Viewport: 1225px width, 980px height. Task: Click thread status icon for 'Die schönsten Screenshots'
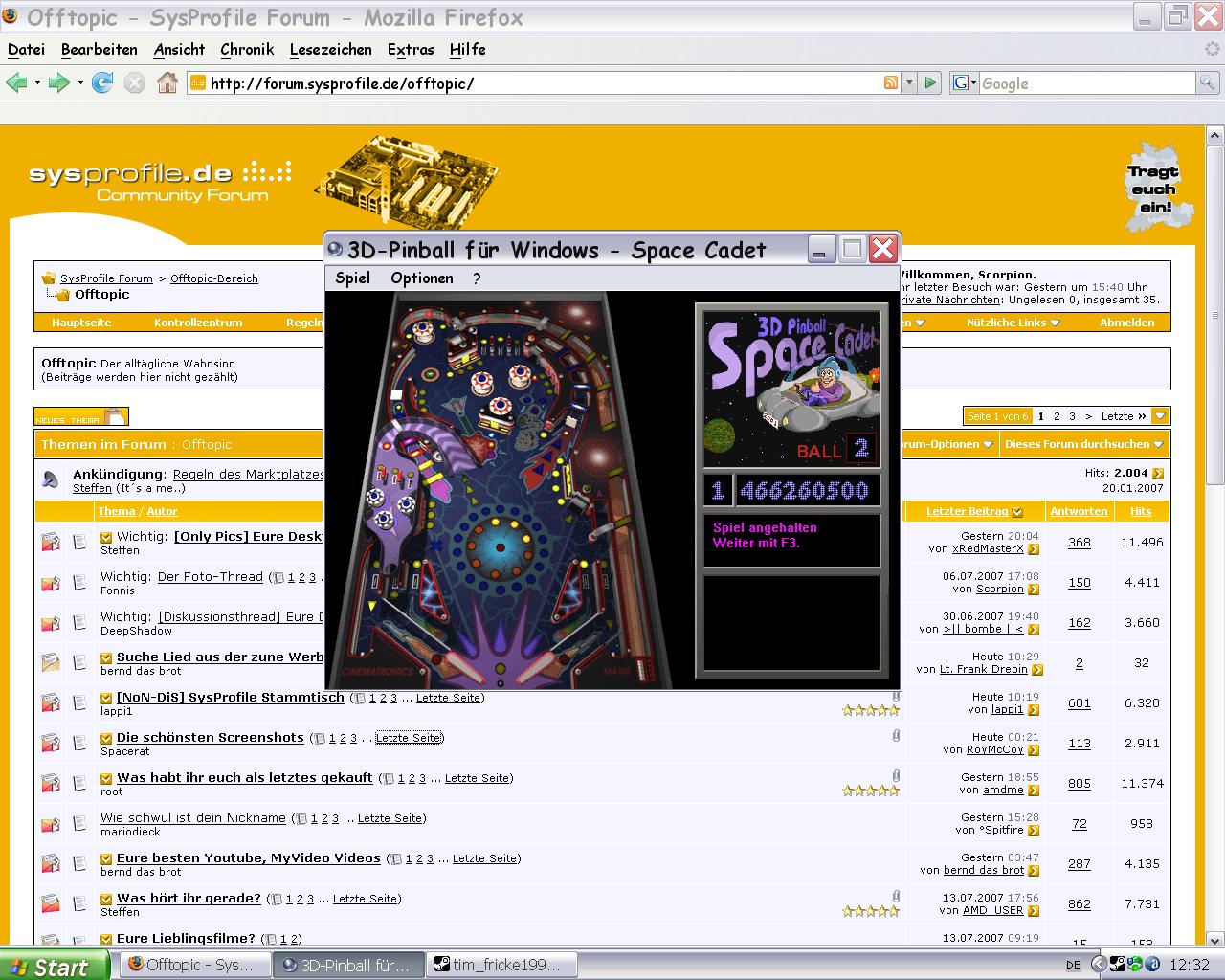point(51,743)
